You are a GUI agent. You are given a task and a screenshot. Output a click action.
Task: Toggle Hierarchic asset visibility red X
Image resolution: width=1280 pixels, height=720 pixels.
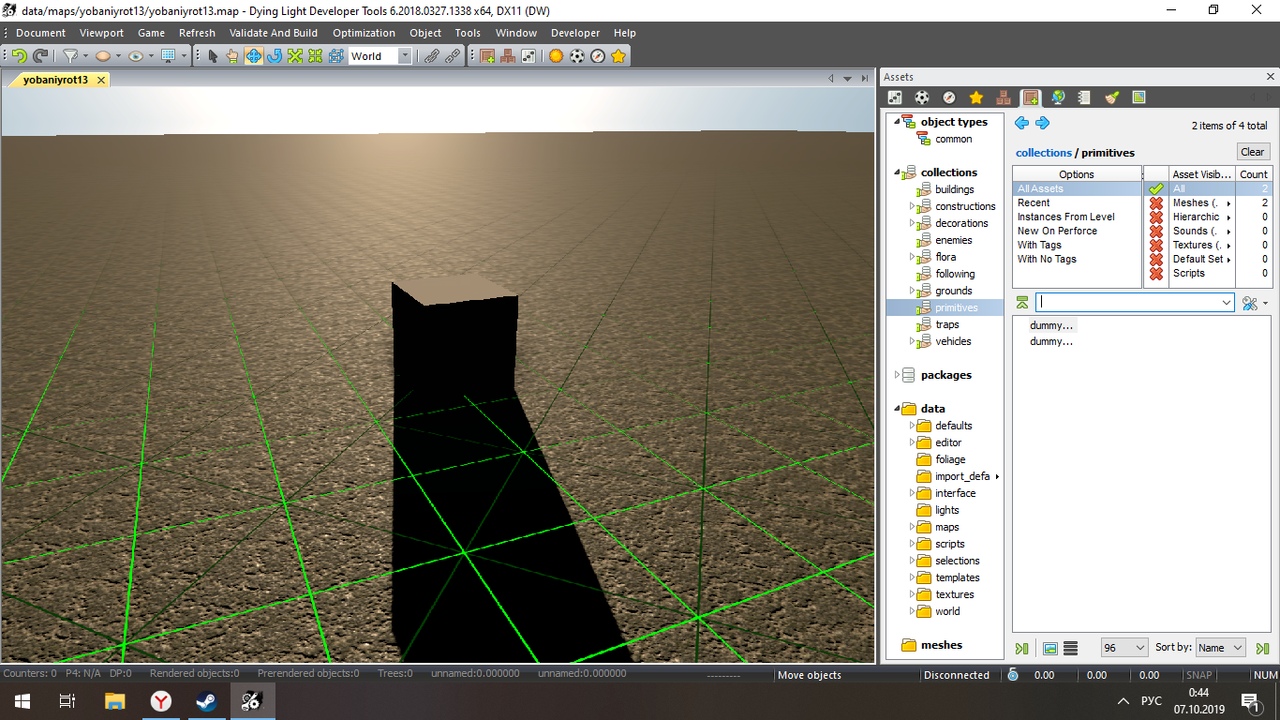coord(1156,217)
